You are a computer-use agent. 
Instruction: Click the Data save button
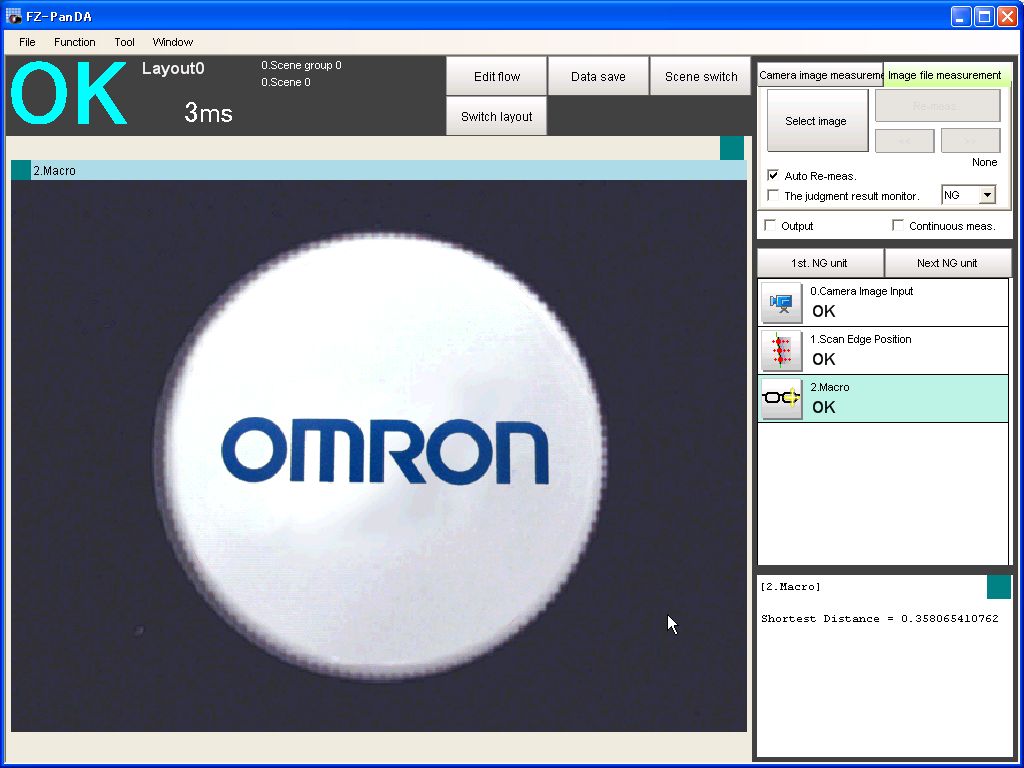(598, 76)
